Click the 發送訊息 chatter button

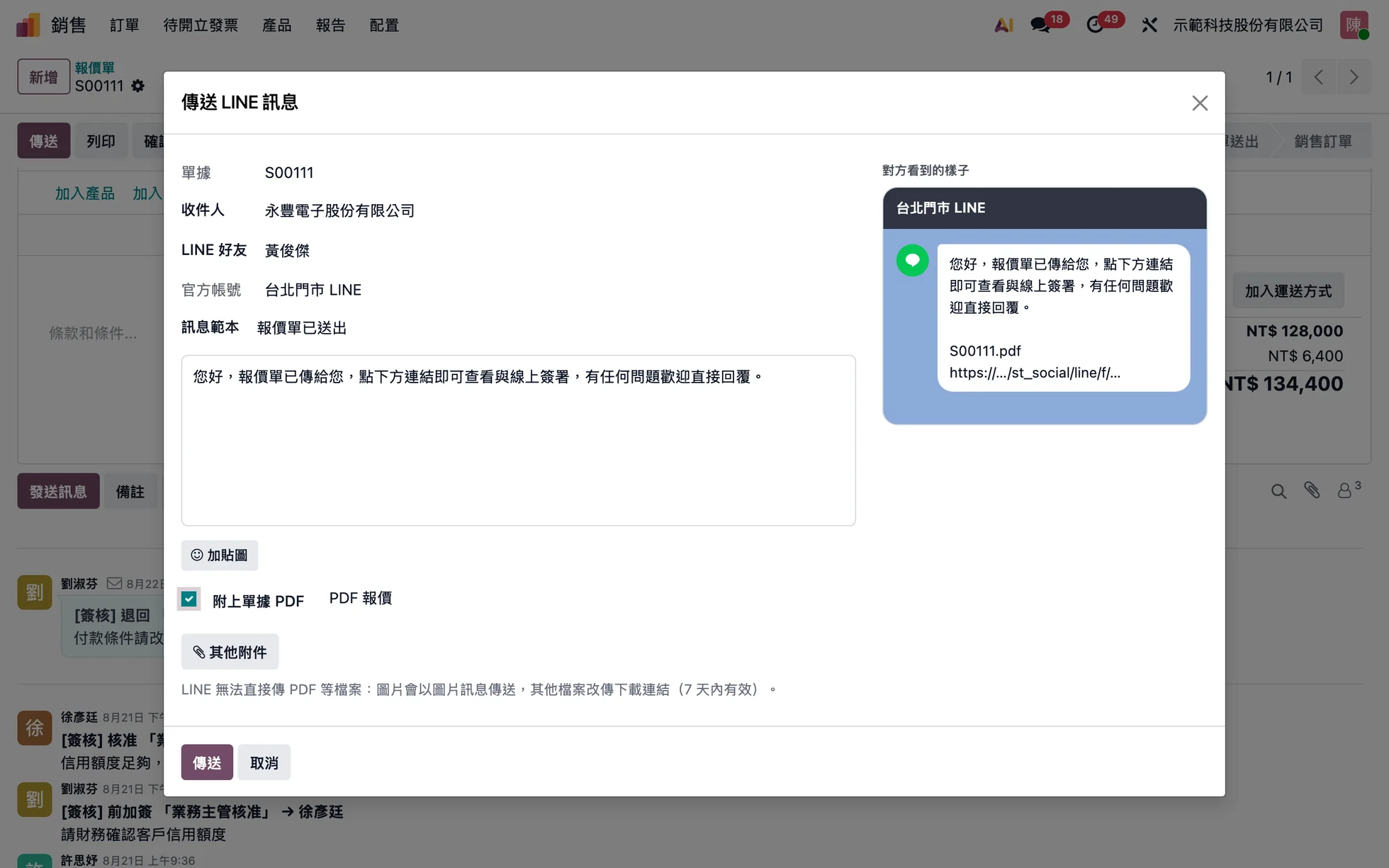[x=58, y=491]
